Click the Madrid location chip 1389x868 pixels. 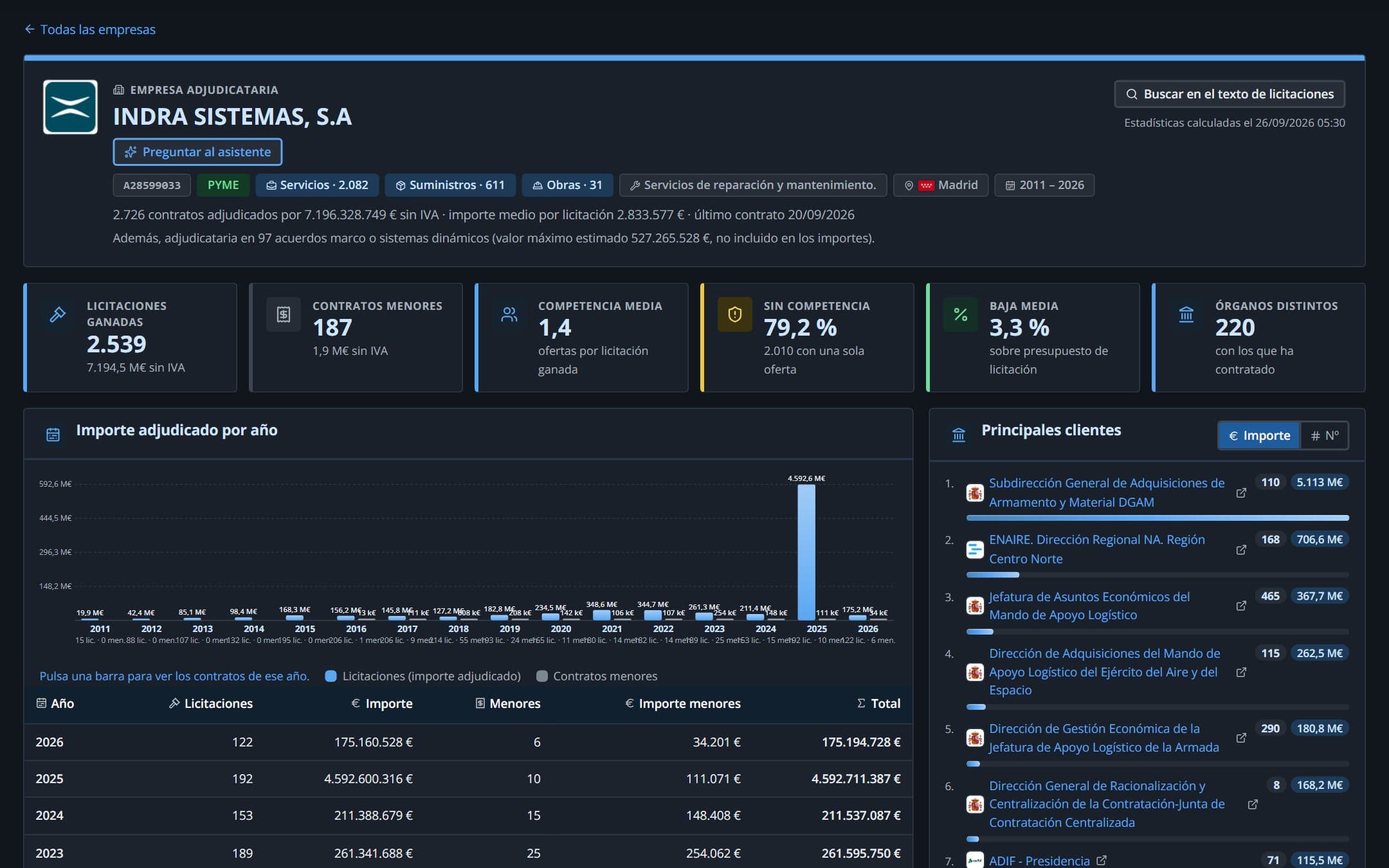[x=941, y=185]
